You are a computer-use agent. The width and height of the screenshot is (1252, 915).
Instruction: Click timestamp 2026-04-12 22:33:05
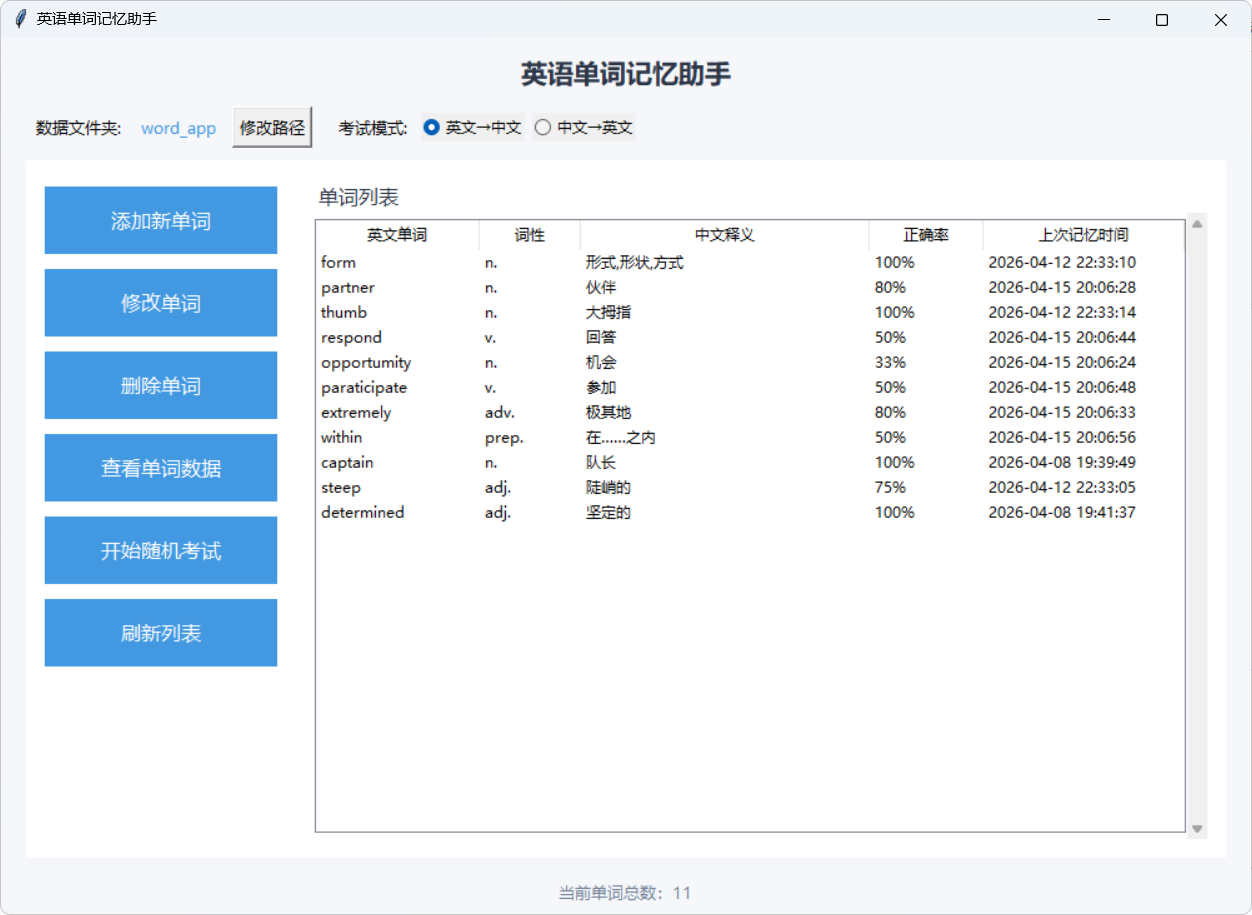1062,487
